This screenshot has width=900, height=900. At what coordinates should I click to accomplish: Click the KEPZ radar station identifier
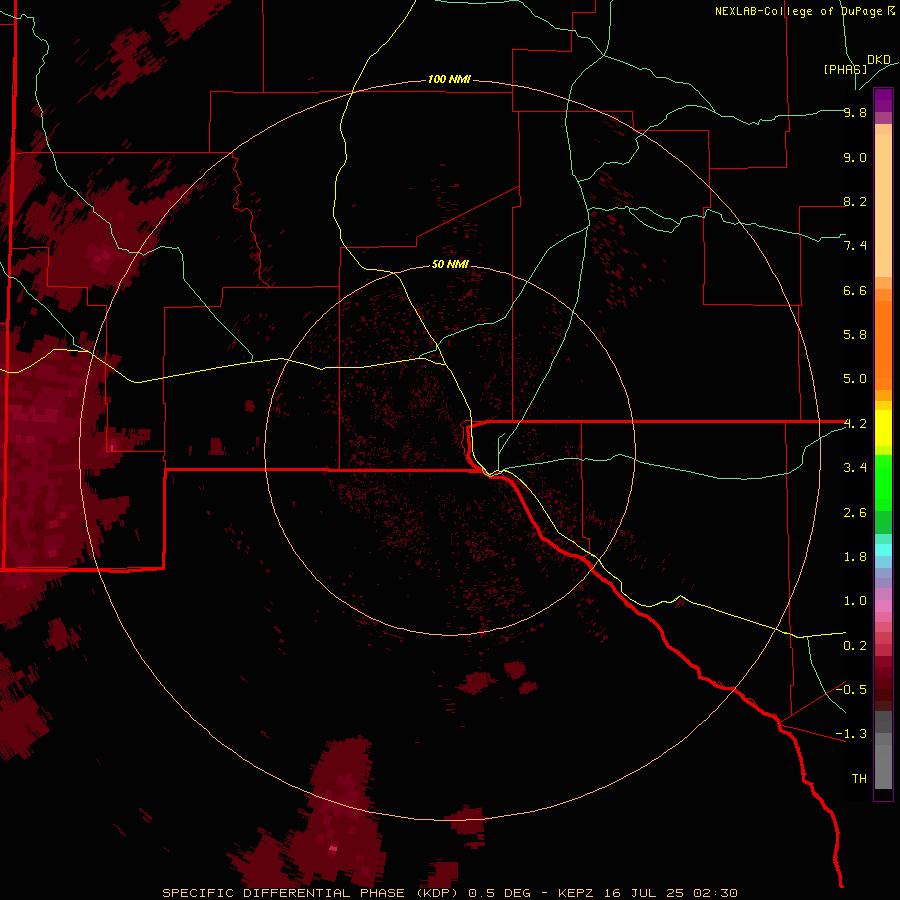pyautogui.click(x=577, y=893)
